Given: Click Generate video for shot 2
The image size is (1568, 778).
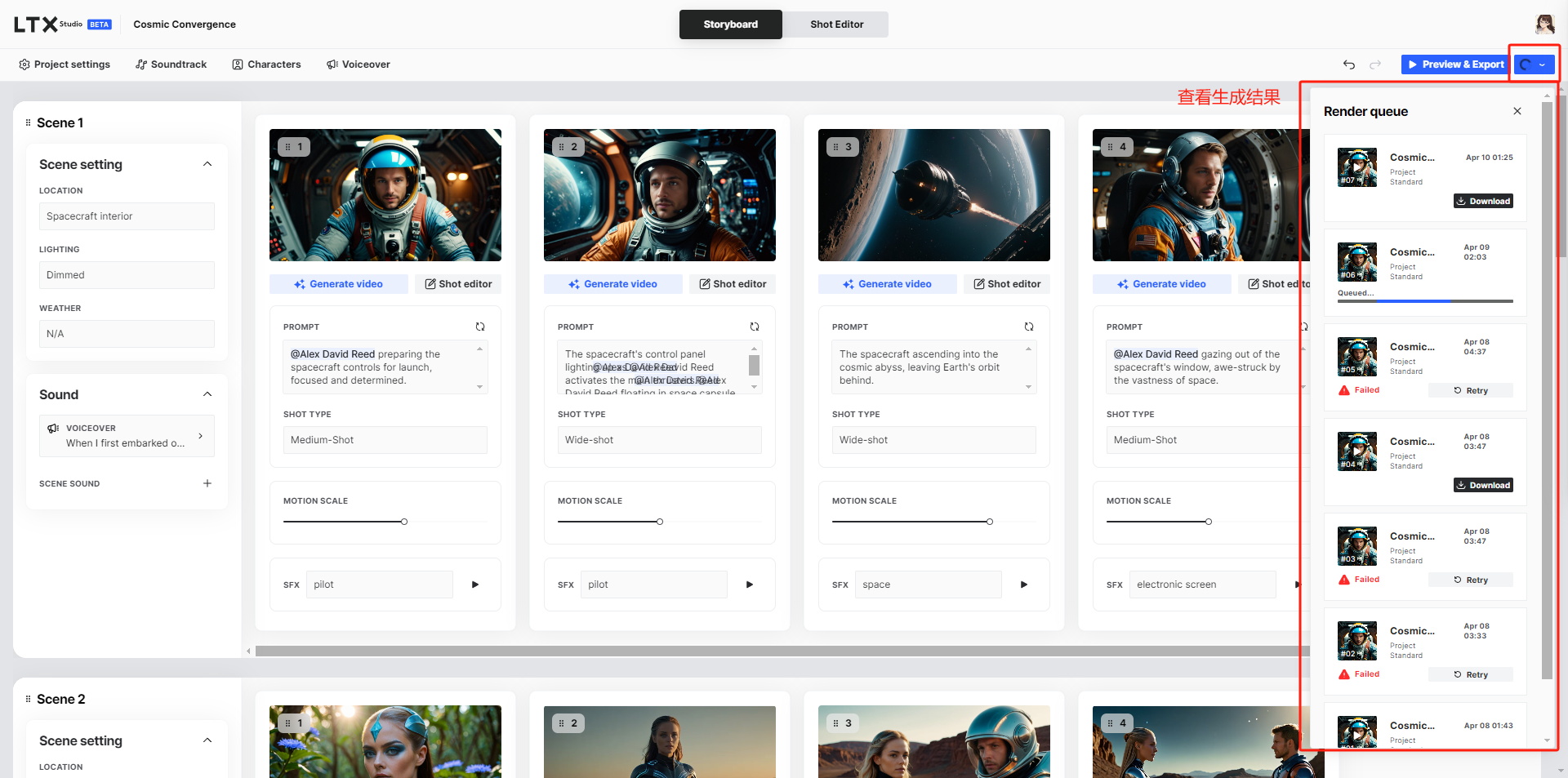Looking at the screenshot, I should 612,284.
